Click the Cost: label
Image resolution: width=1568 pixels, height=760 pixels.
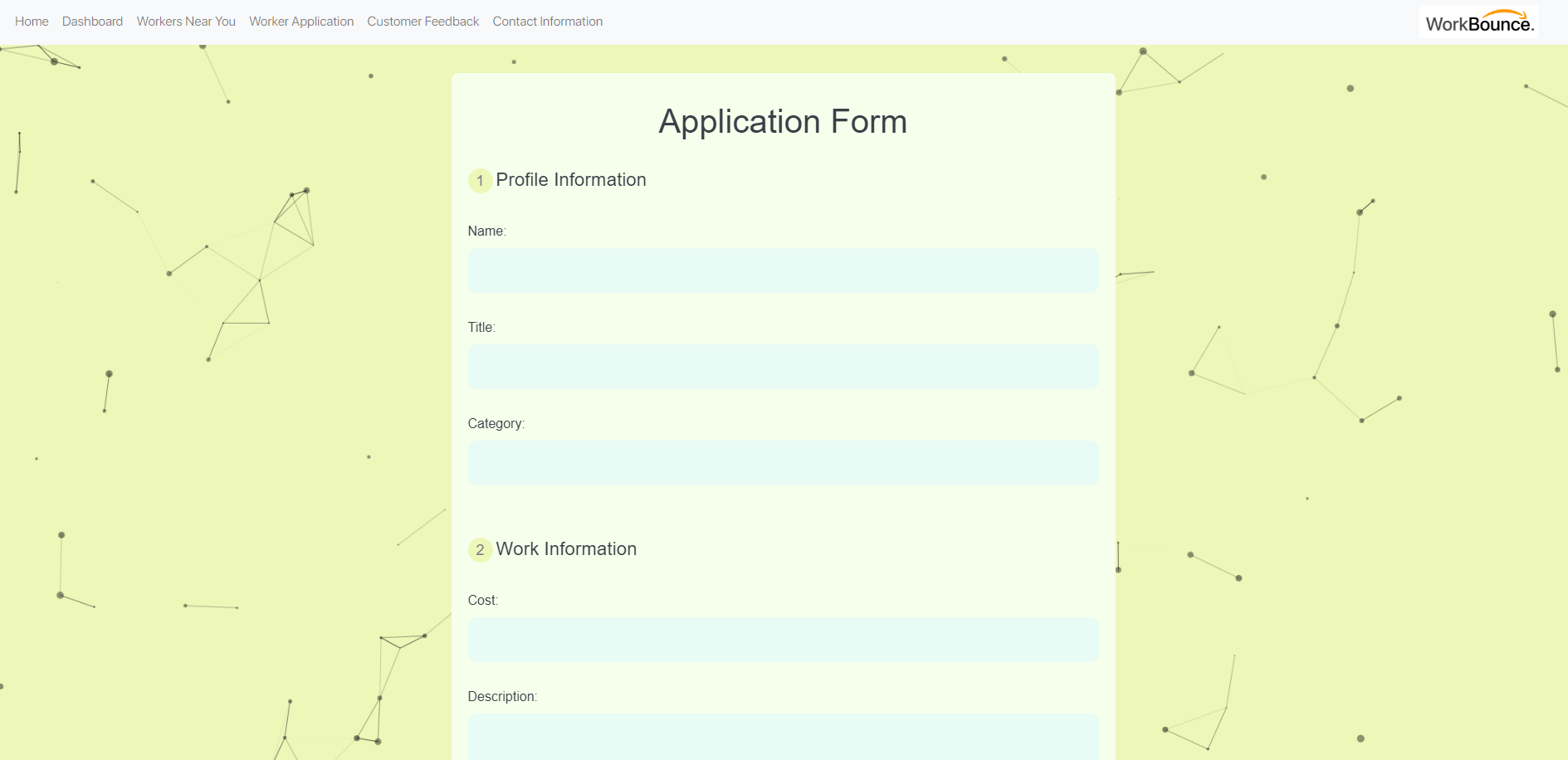pyautogui.click(x=483, y=600)
